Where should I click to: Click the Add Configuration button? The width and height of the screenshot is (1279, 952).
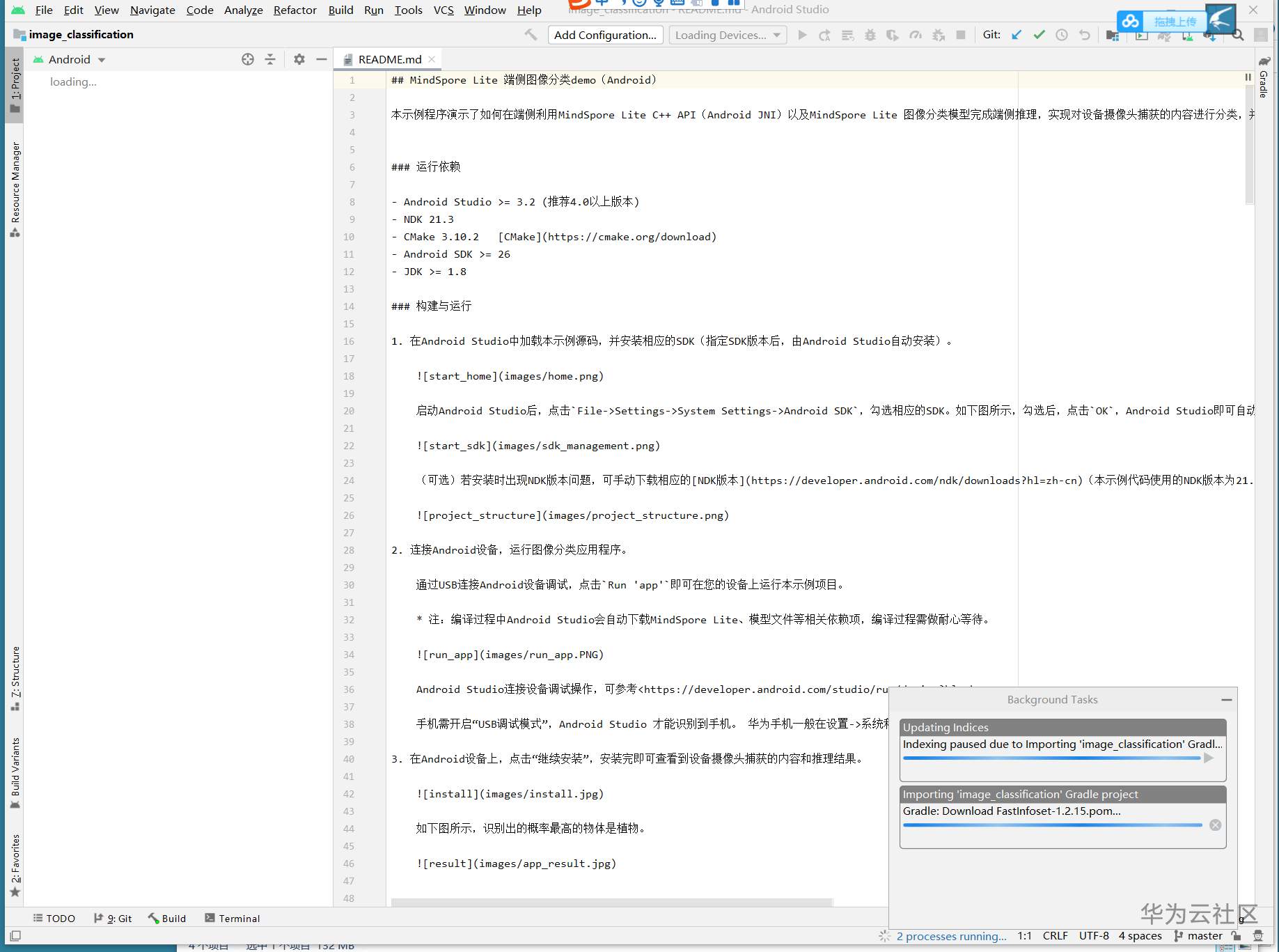[x=605, y=35]
